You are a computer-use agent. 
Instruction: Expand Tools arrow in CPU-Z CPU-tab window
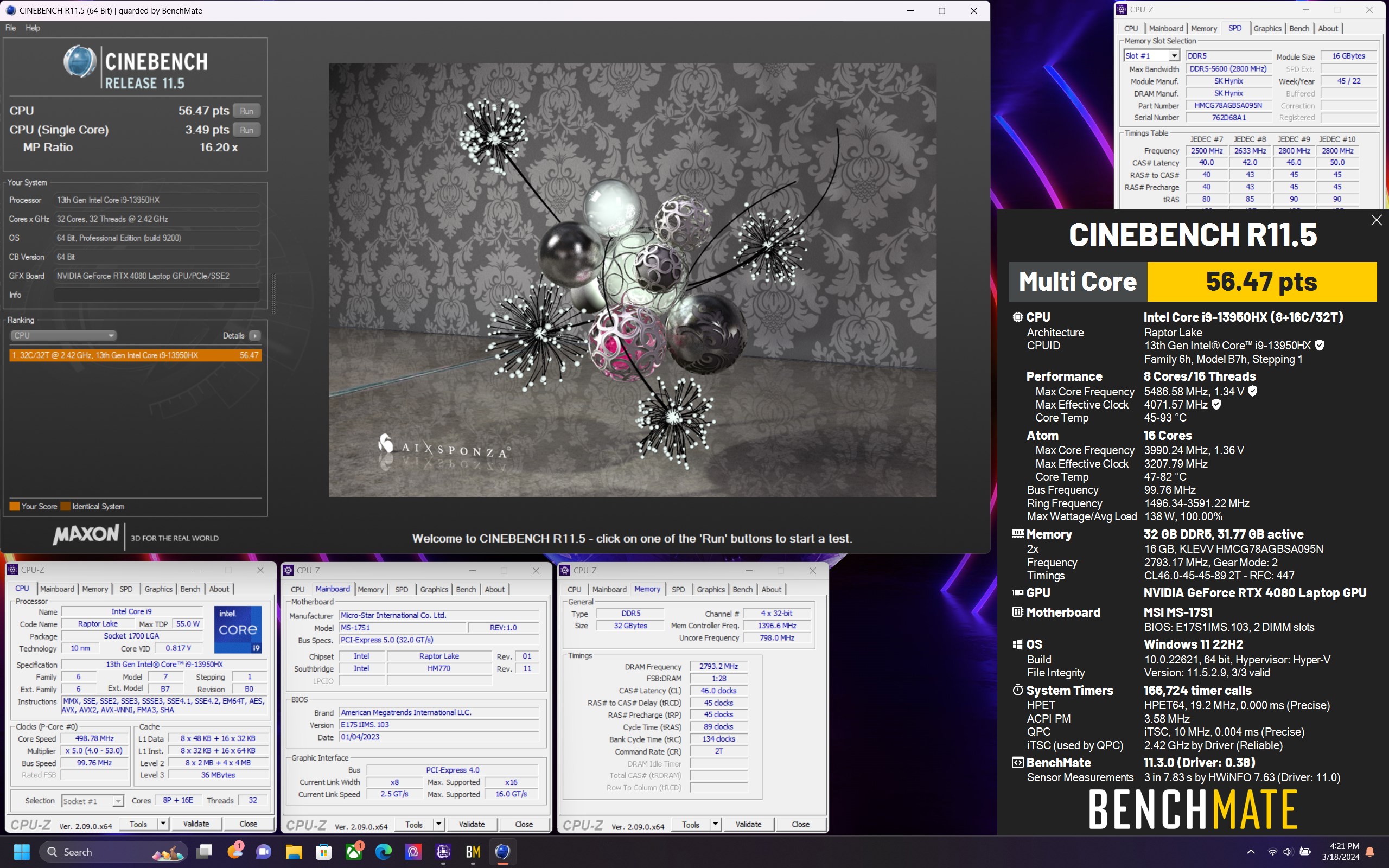point(163,825)
